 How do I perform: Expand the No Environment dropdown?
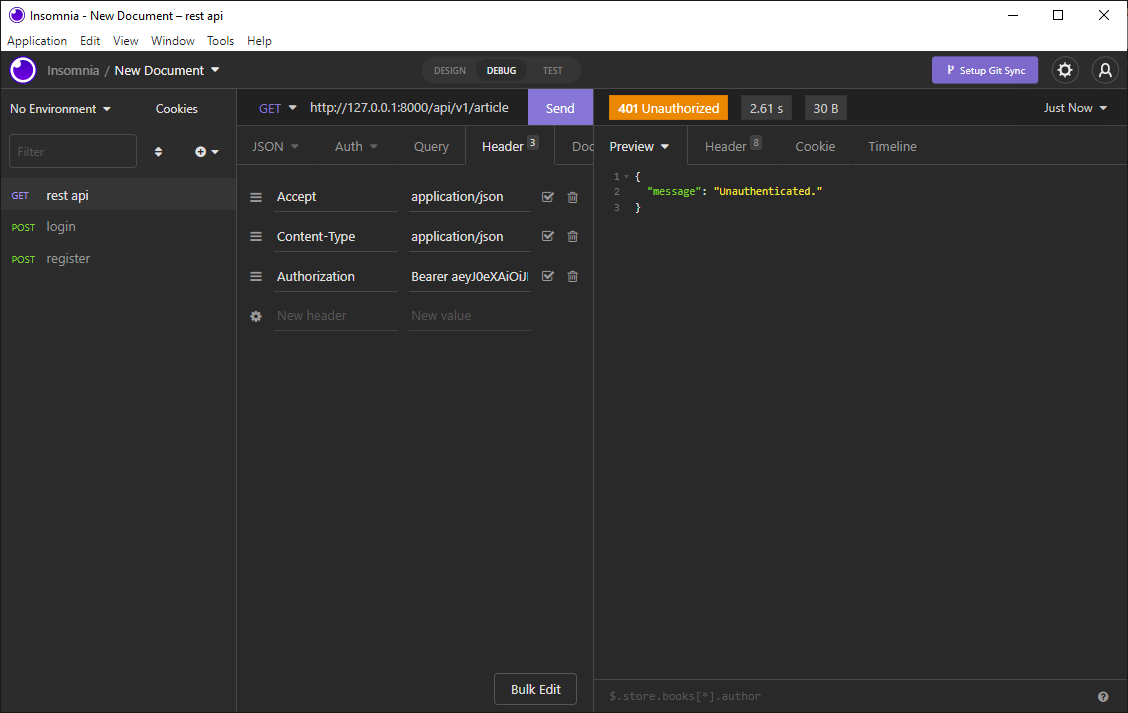[60, 108]
